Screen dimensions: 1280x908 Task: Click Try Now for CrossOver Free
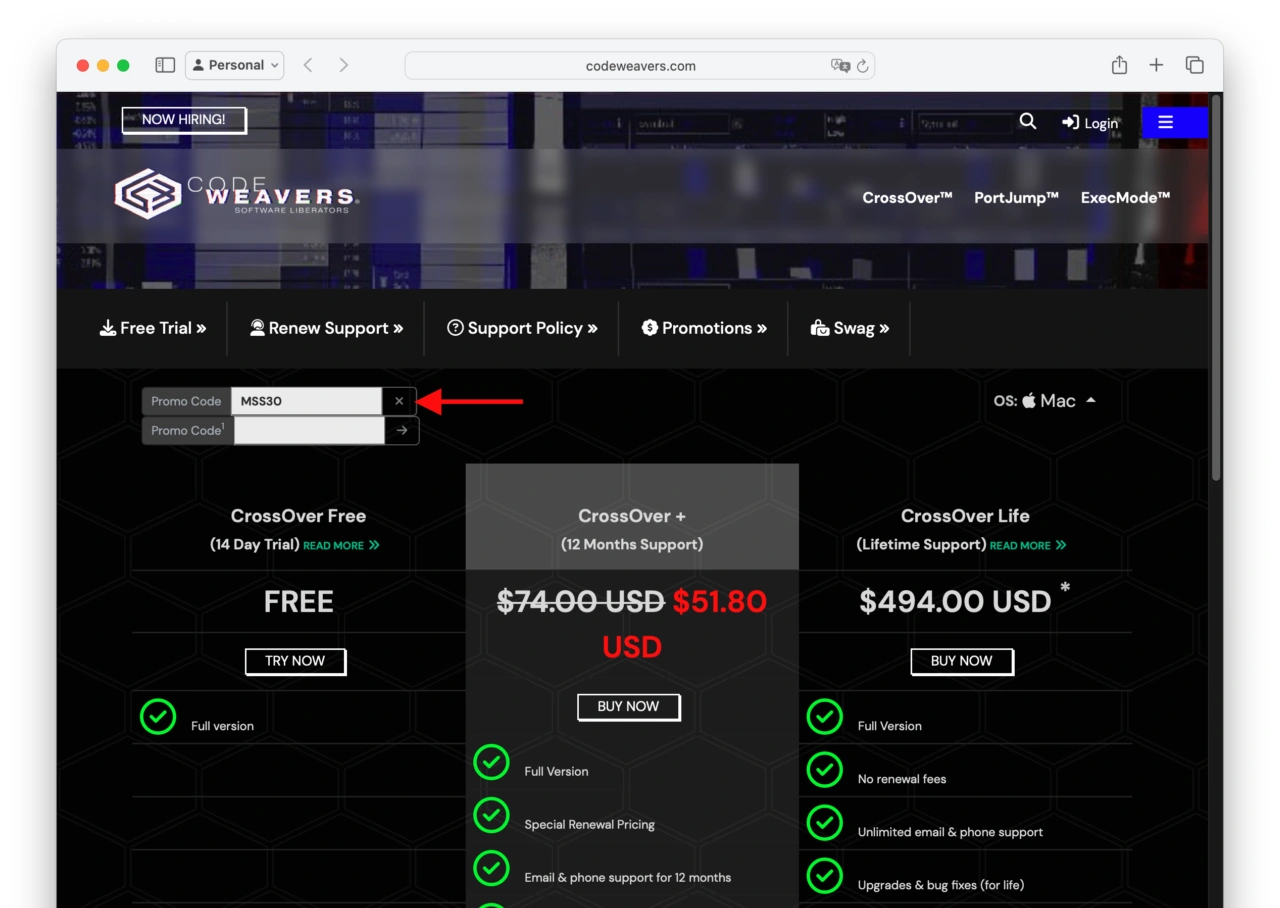click(295, 661)
